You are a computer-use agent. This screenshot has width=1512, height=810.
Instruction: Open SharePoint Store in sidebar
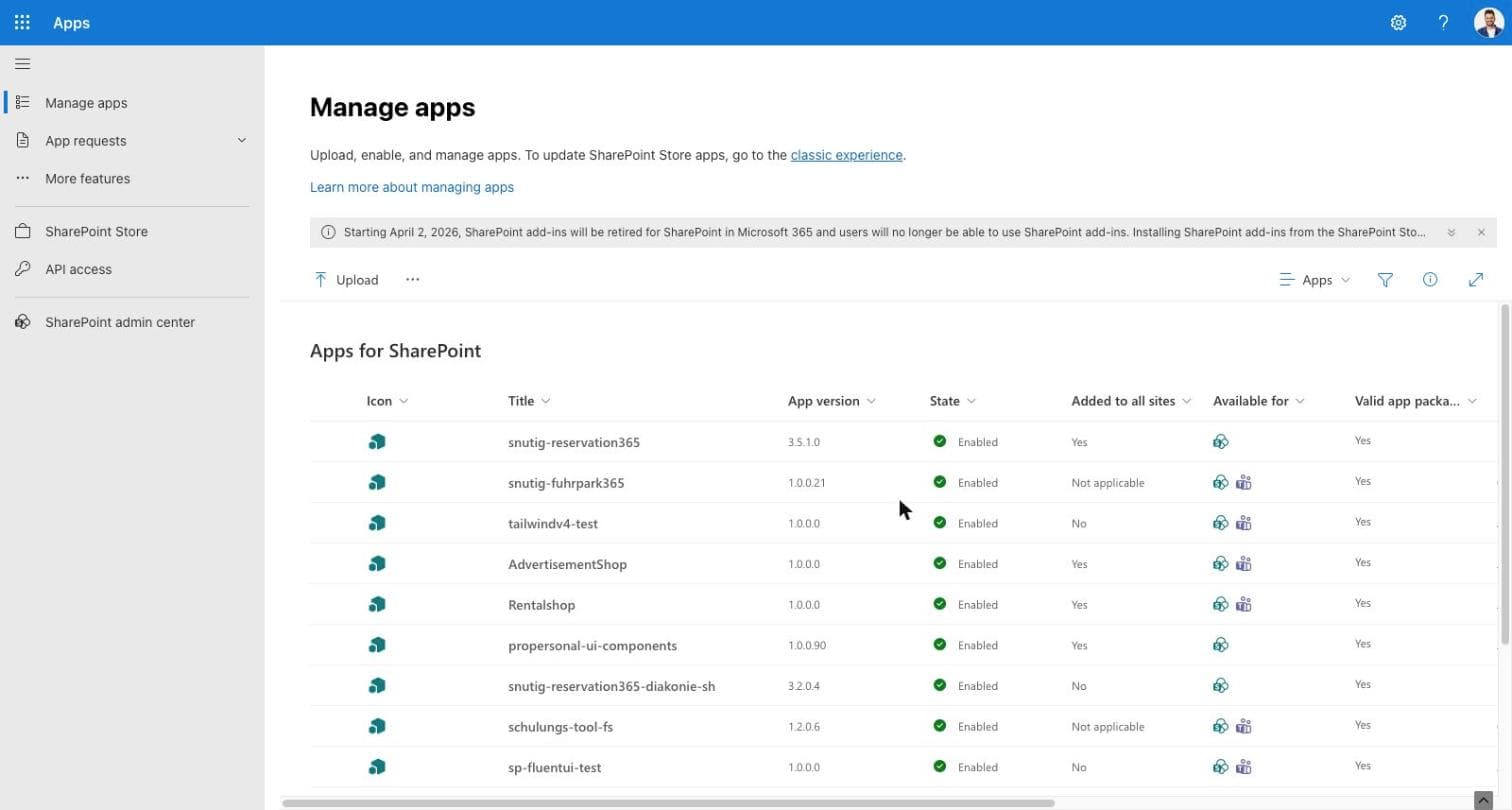[96, 232]
